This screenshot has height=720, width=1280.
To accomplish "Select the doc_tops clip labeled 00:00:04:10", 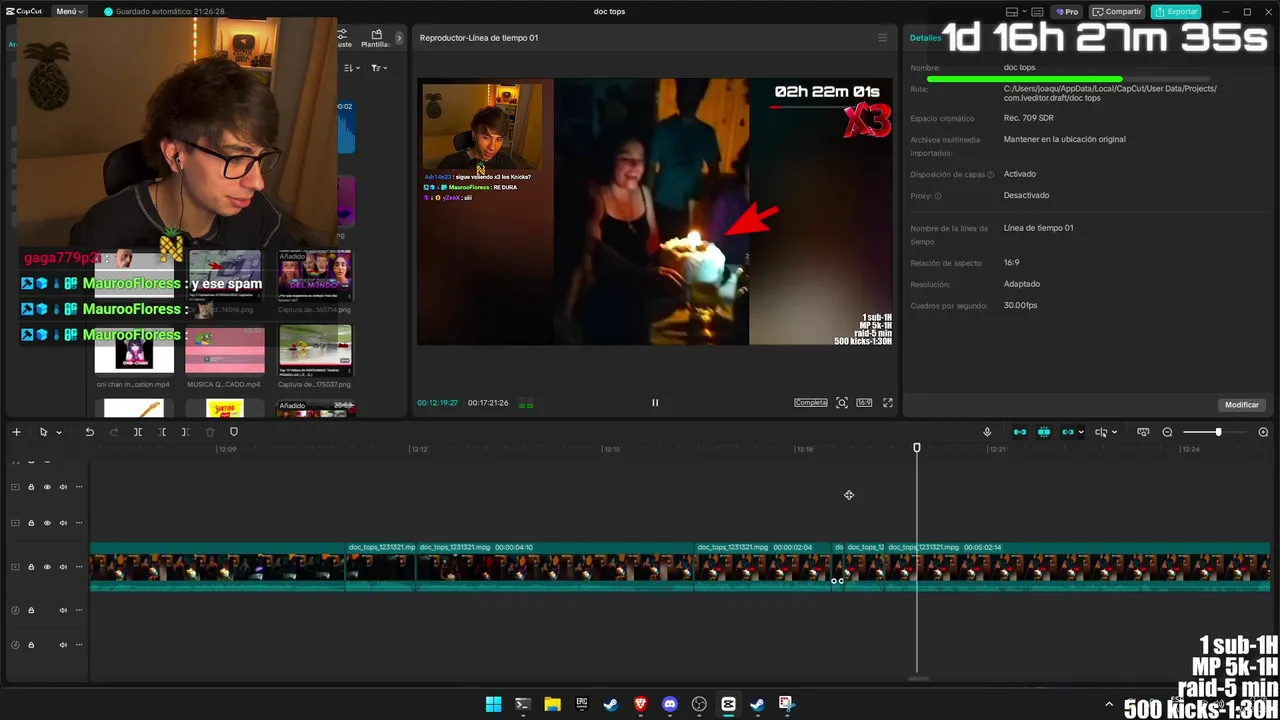I will tap(555, 567).
